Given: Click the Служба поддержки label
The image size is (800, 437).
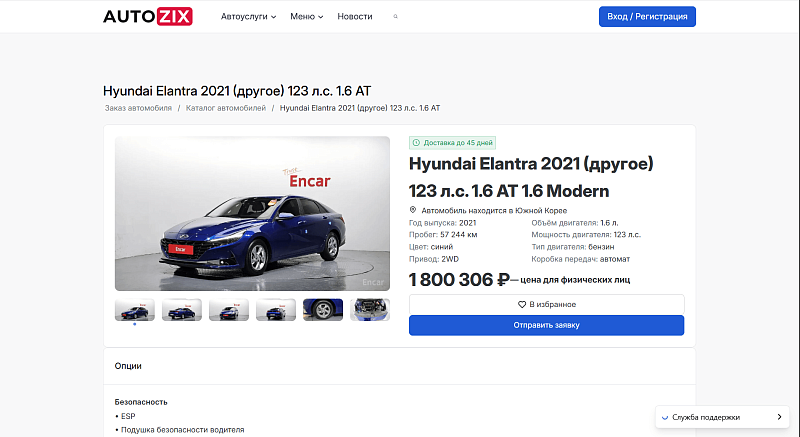Looking at the screenshot, I should (x=706, y=417).
